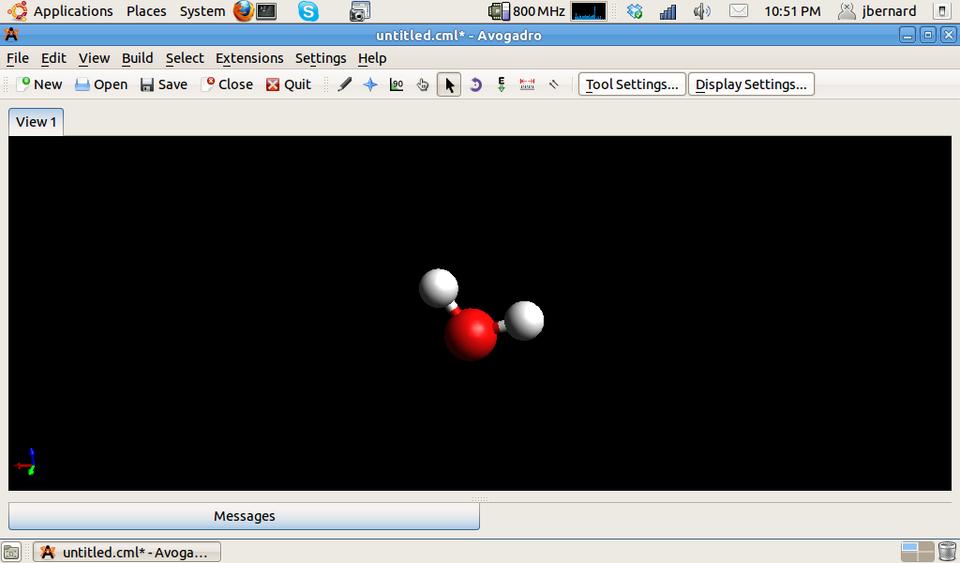Toggle the Auto Optimization tool
This screenshot has height=563, width=960.
501,85
